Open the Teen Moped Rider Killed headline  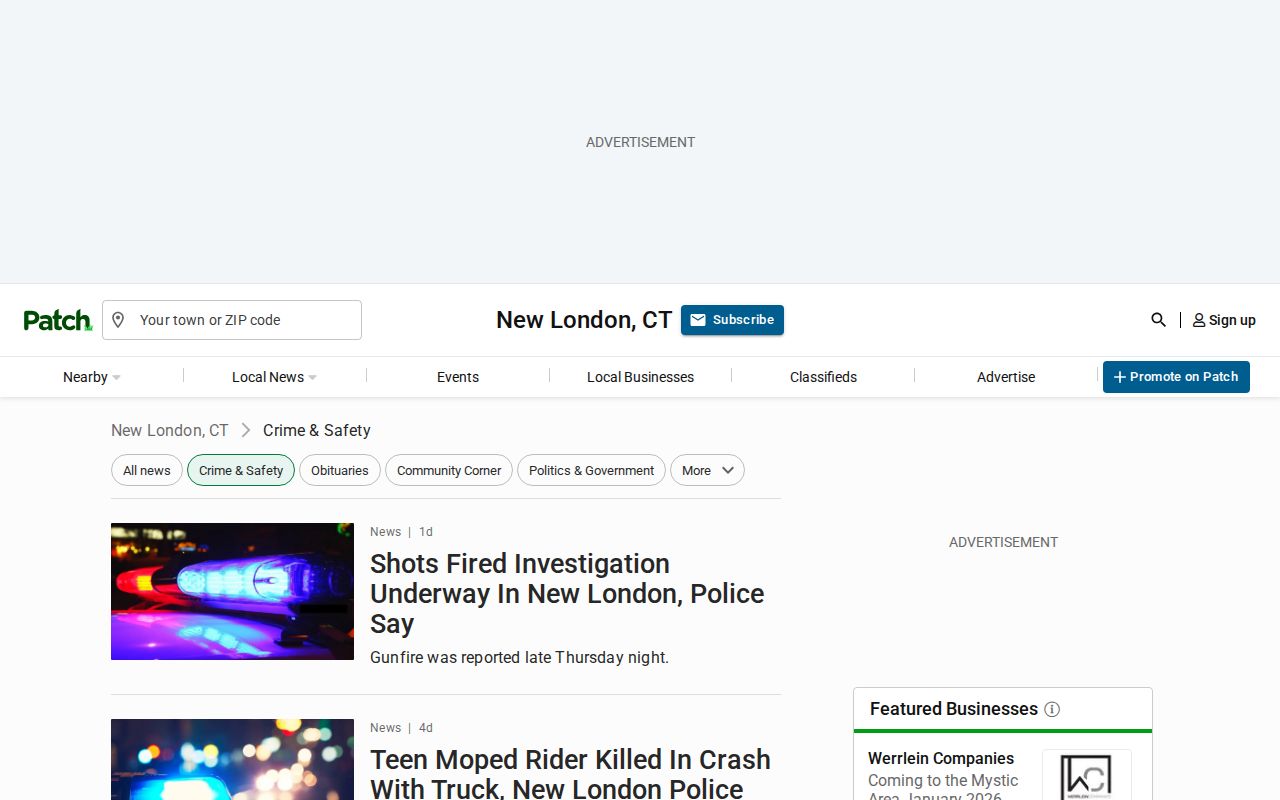(570, 773)
